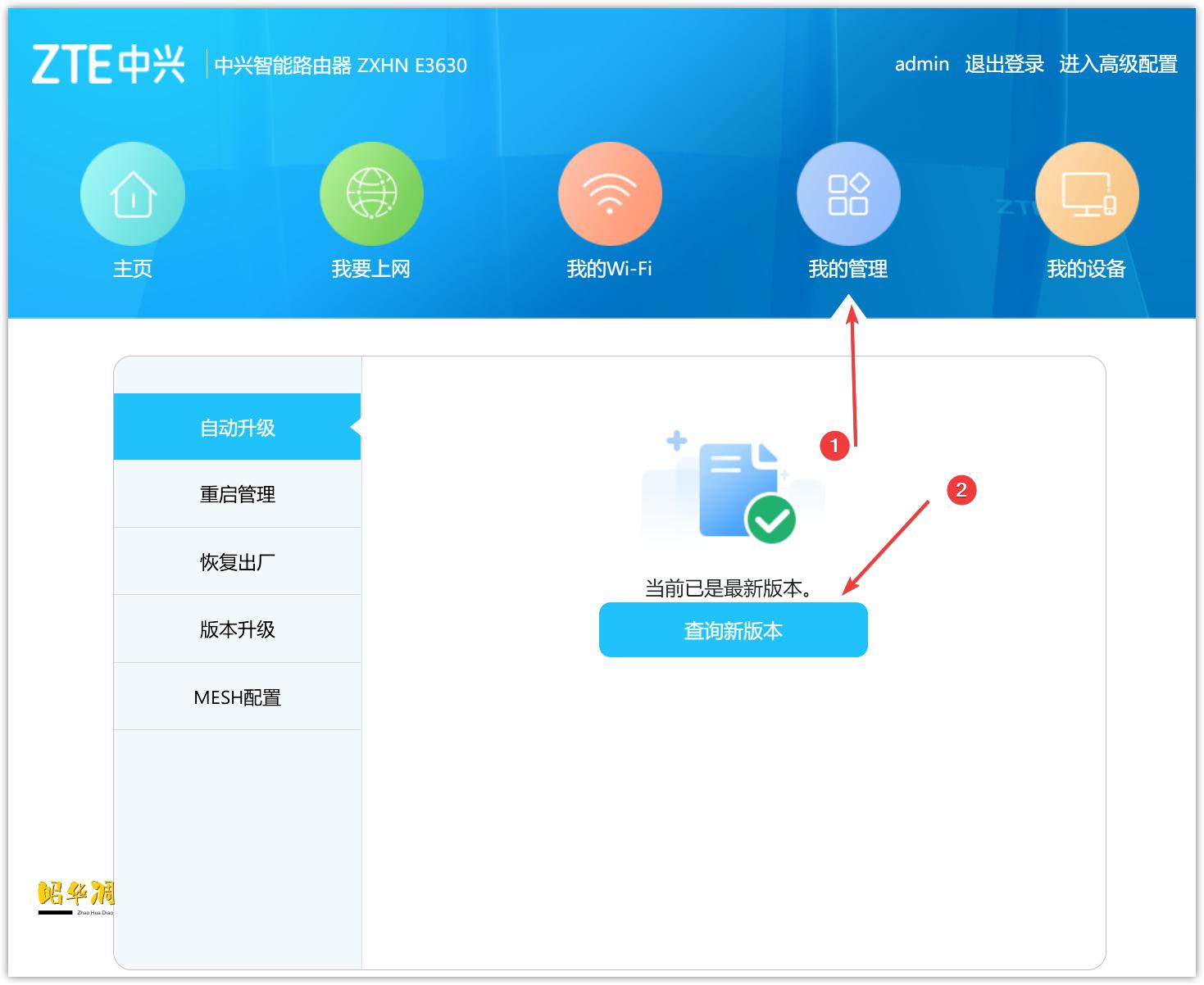This screenshot has height=985, width=1204.
Task: Click the admin account label
Action: pyautogui.click(x=920, y=64)
